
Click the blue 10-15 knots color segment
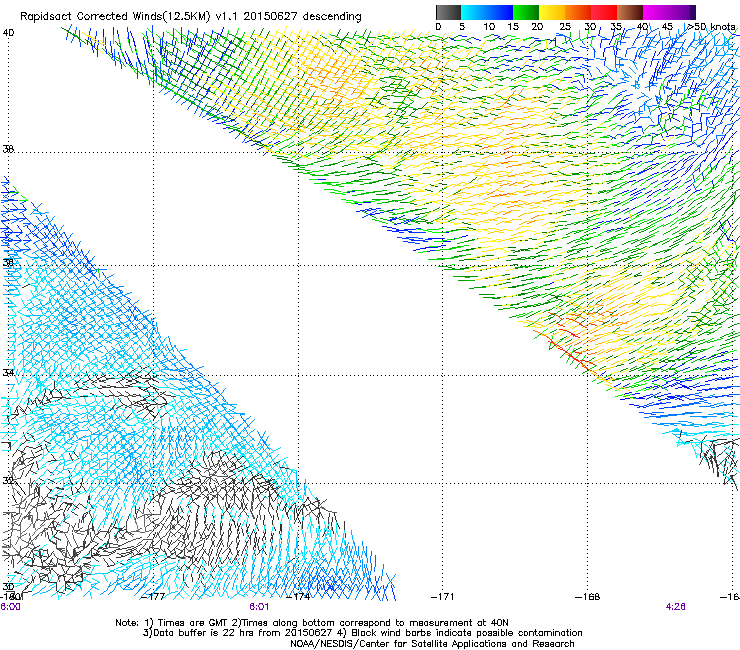click(x=500, y=12)
